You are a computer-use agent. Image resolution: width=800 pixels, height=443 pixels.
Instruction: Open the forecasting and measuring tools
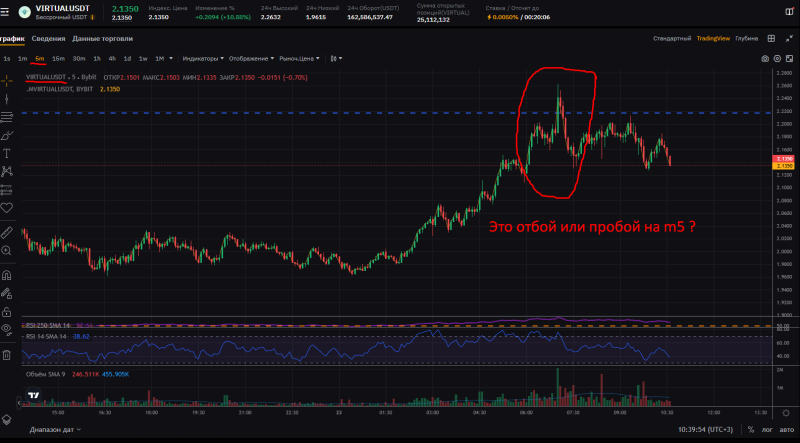click(x=7, y=190)
